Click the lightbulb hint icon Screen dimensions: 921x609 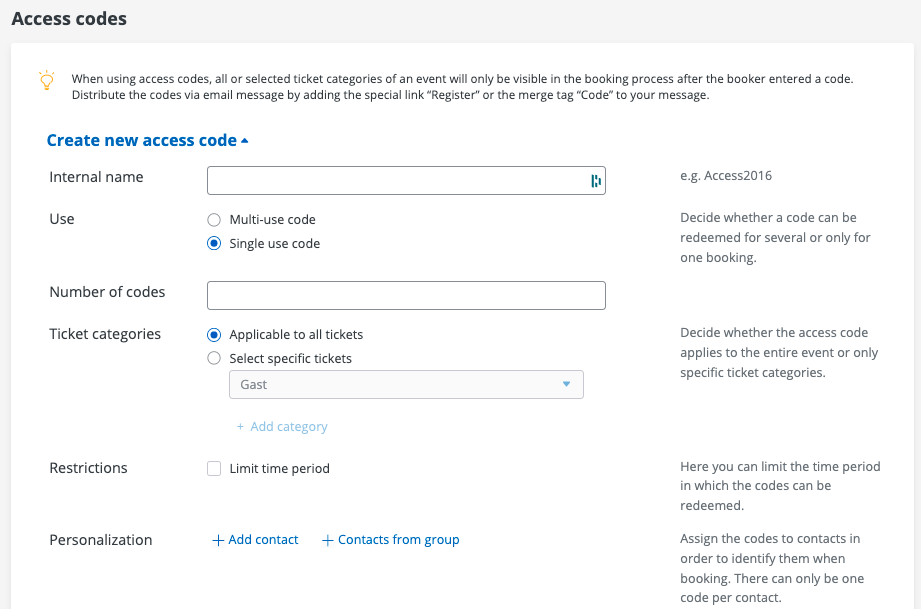click(46, 80)
